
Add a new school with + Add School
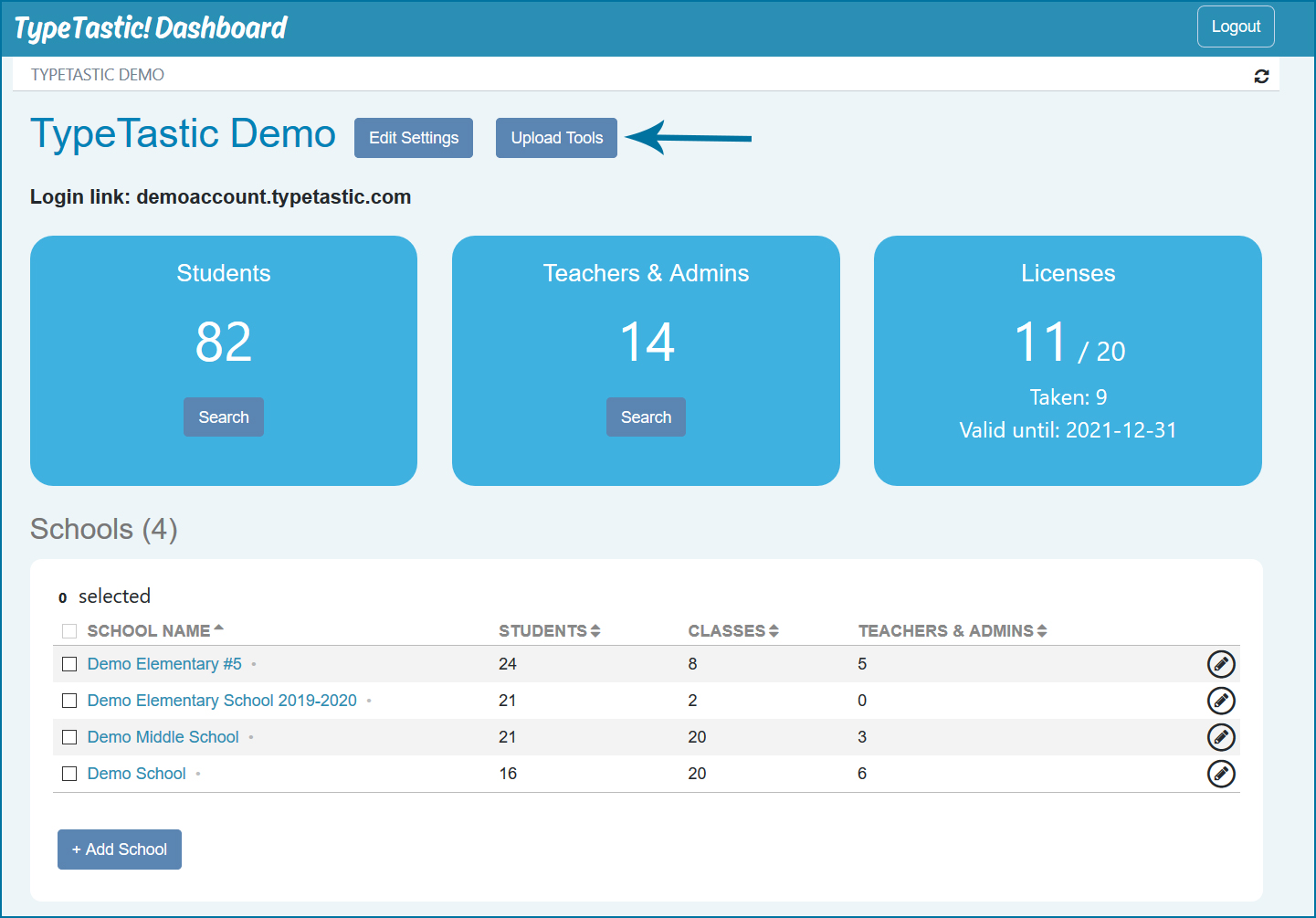[120, 849]
